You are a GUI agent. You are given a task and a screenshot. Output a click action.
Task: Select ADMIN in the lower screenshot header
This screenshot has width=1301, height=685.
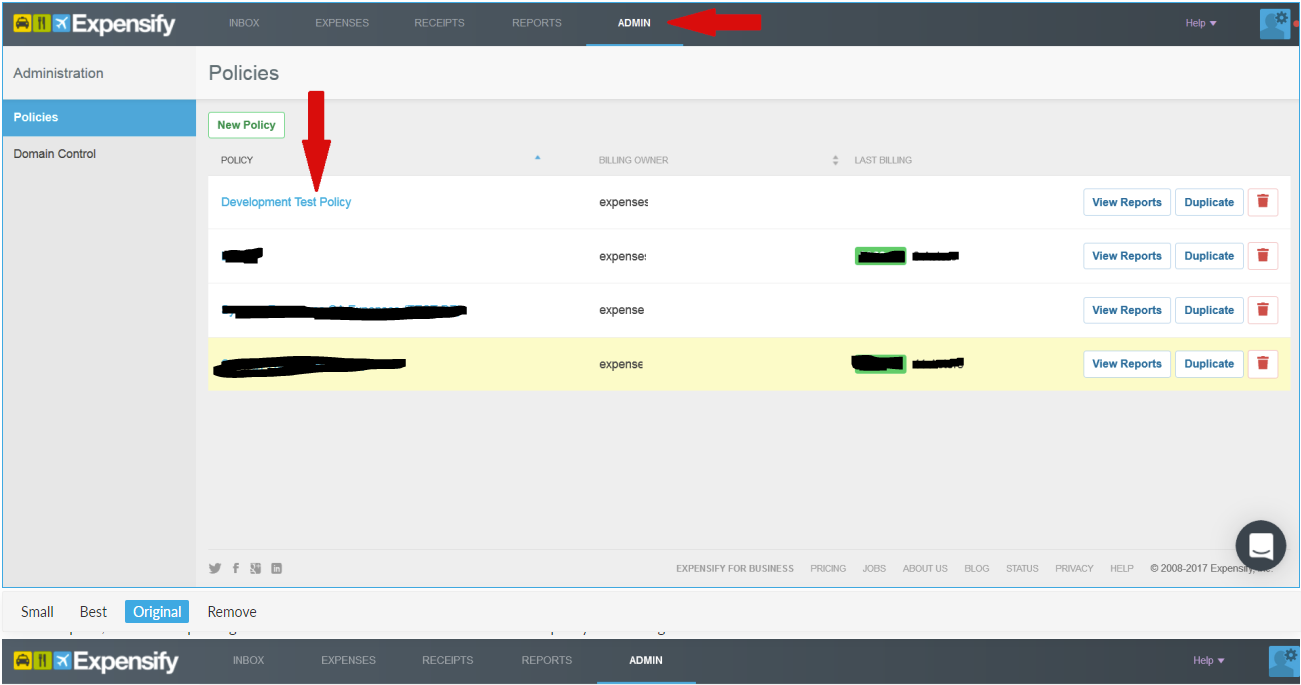click(646, 660)
